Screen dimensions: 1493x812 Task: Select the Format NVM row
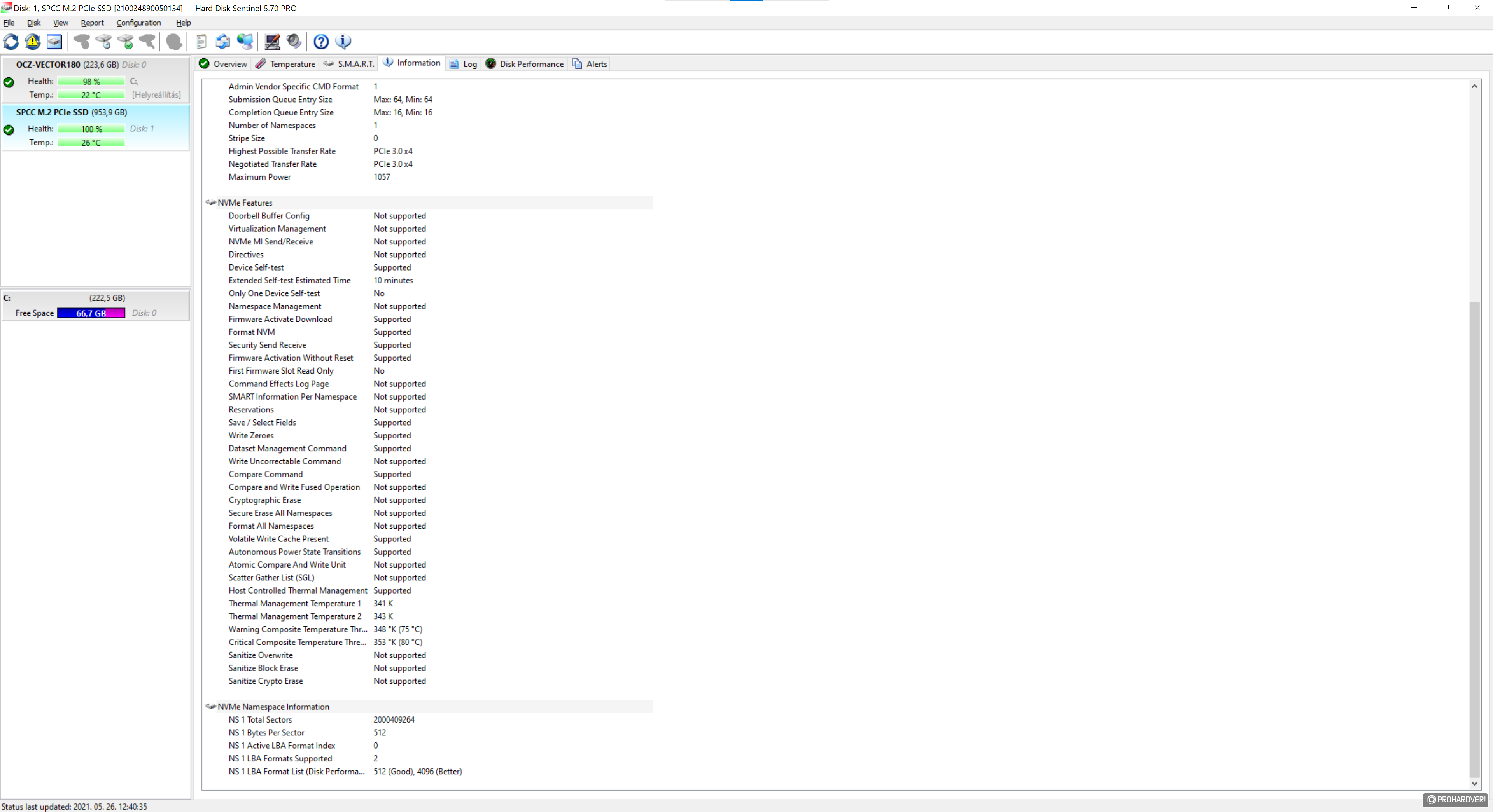429,332
